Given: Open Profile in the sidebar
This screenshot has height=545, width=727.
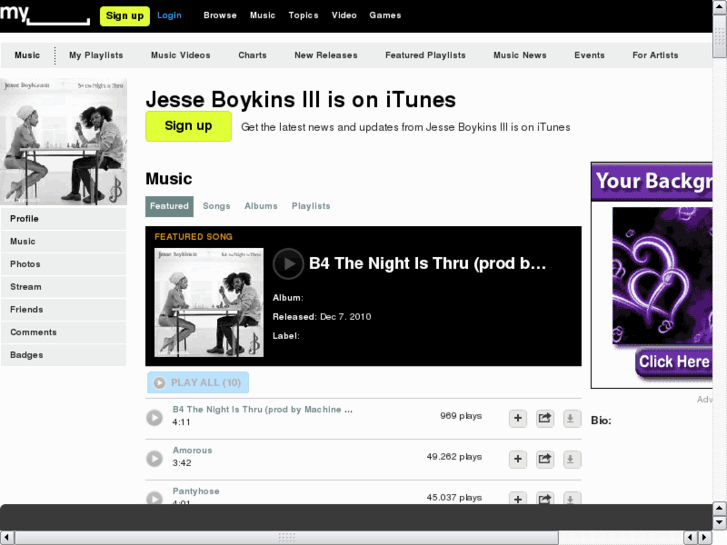Looking at the screenshot, I should click(64, 219).
